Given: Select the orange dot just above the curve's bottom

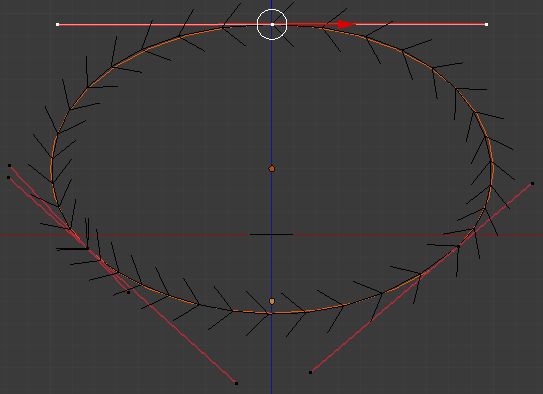Looking at the screenshot, I should tap(272, 302).
